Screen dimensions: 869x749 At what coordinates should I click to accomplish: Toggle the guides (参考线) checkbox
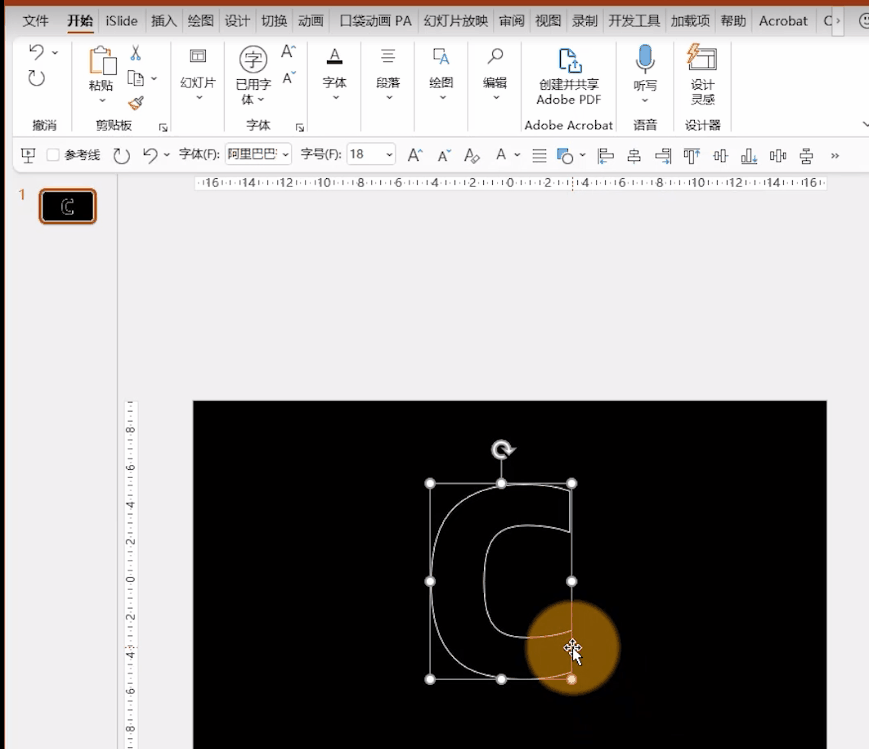[53, 155]
